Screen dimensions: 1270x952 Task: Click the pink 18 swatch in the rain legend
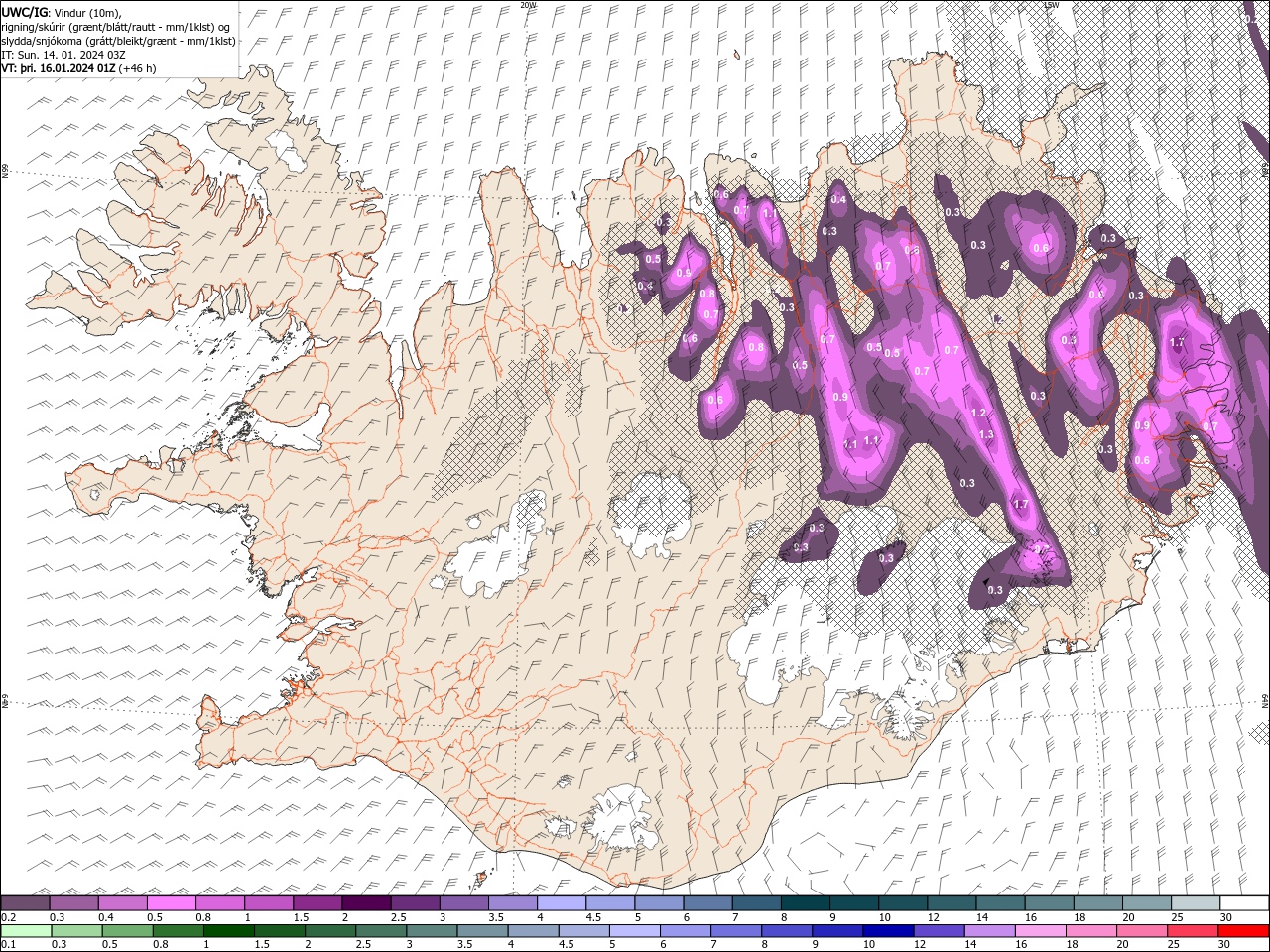tap(1091, 931)
